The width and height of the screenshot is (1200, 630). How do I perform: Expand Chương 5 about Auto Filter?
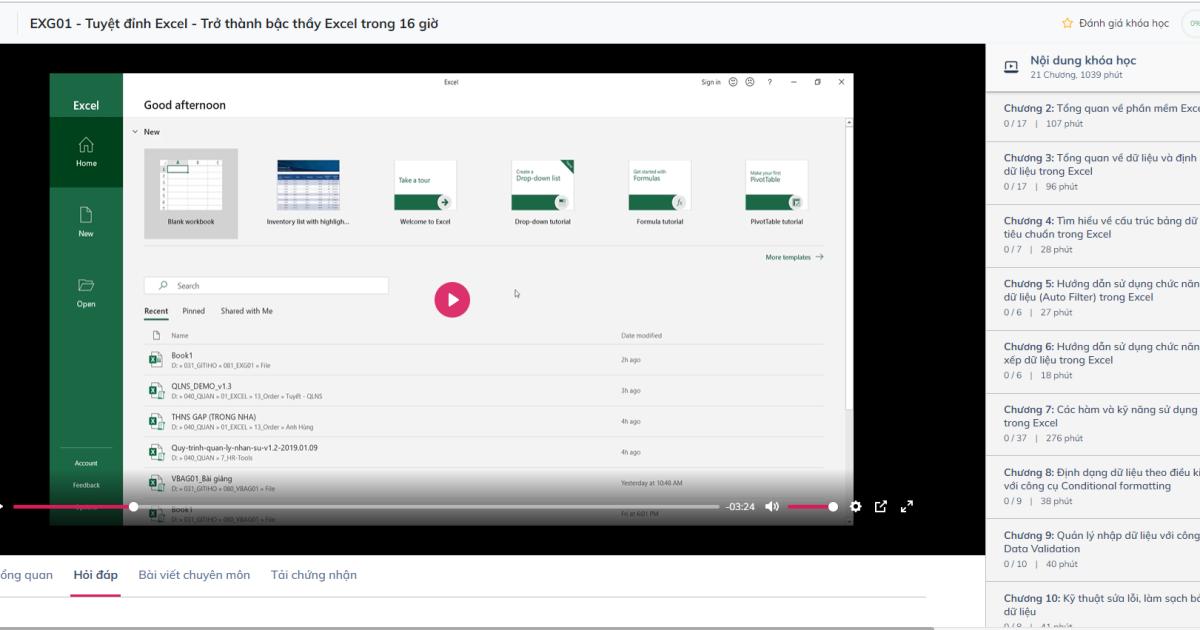click(x=1093, y=297)
